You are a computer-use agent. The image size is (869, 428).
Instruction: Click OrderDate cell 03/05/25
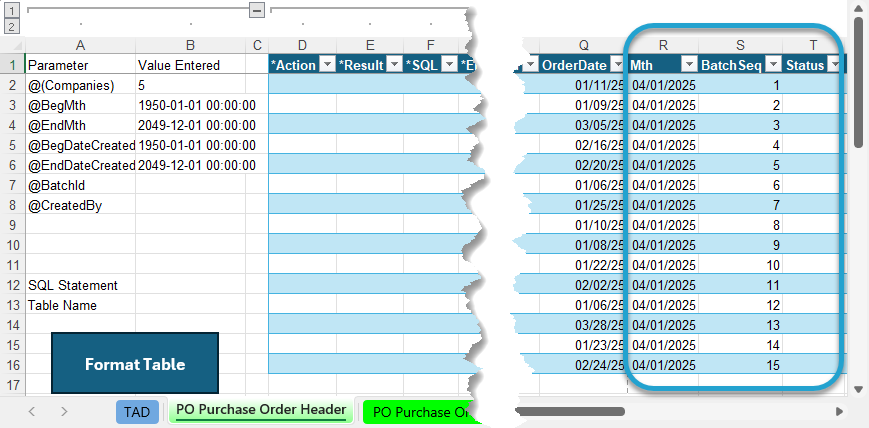(584, 125)
